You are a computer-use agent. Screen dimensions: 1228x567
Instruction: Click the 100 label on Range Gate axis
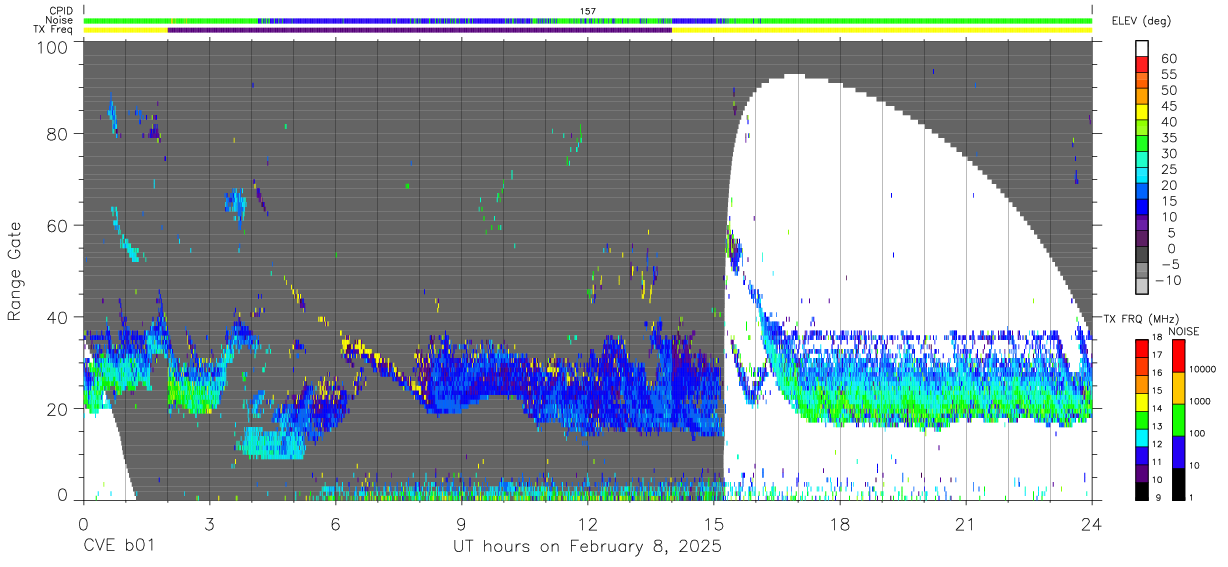52,47
